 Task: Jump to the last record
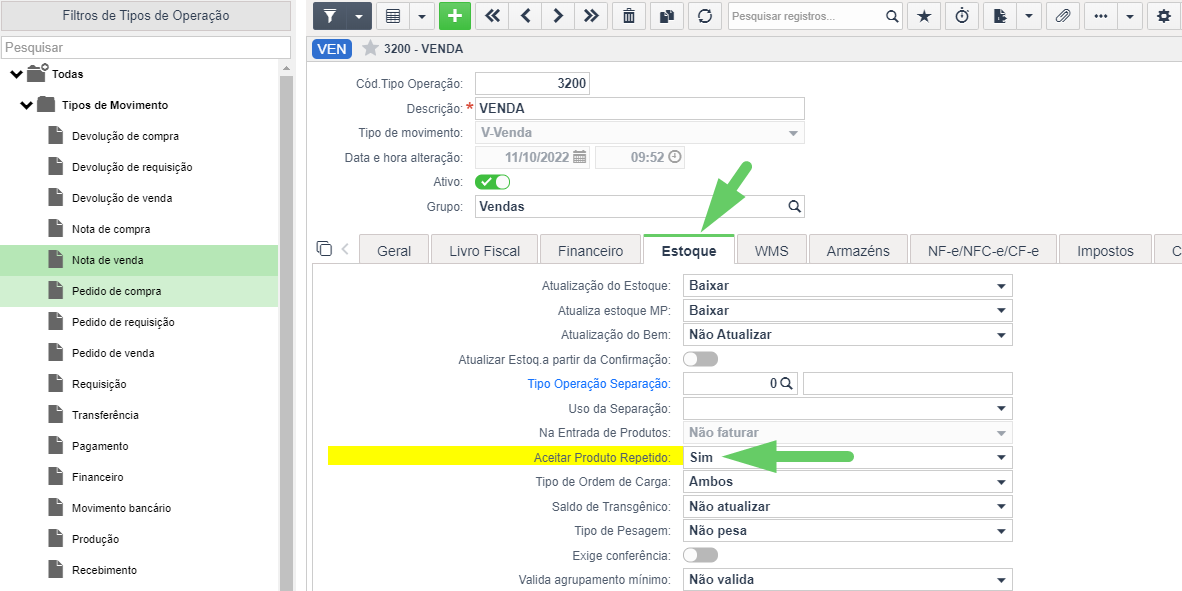pyautogui.click(x=591, y=16)
